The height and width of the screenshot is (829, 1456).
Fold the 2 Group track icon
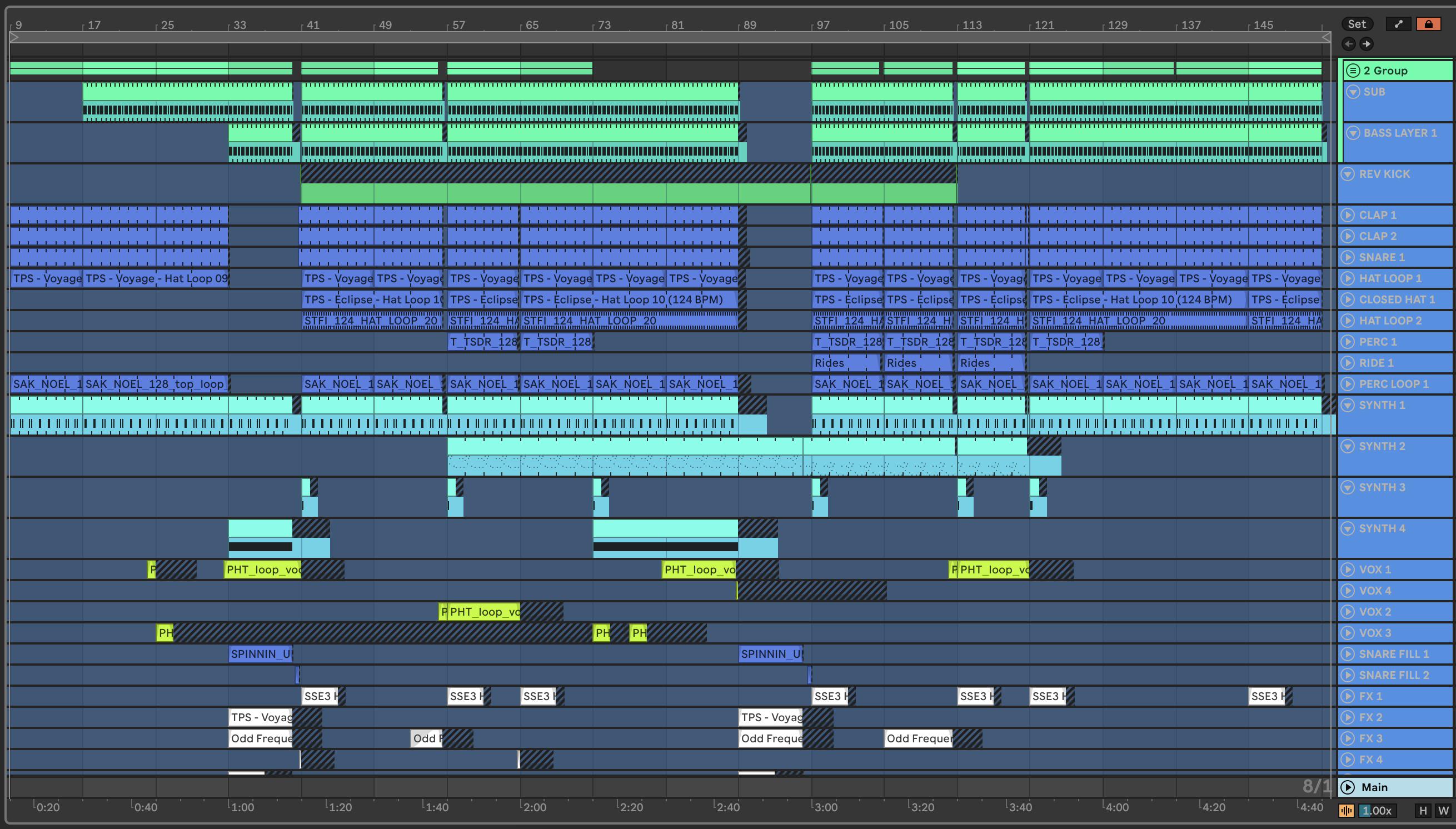(1353, 71)
